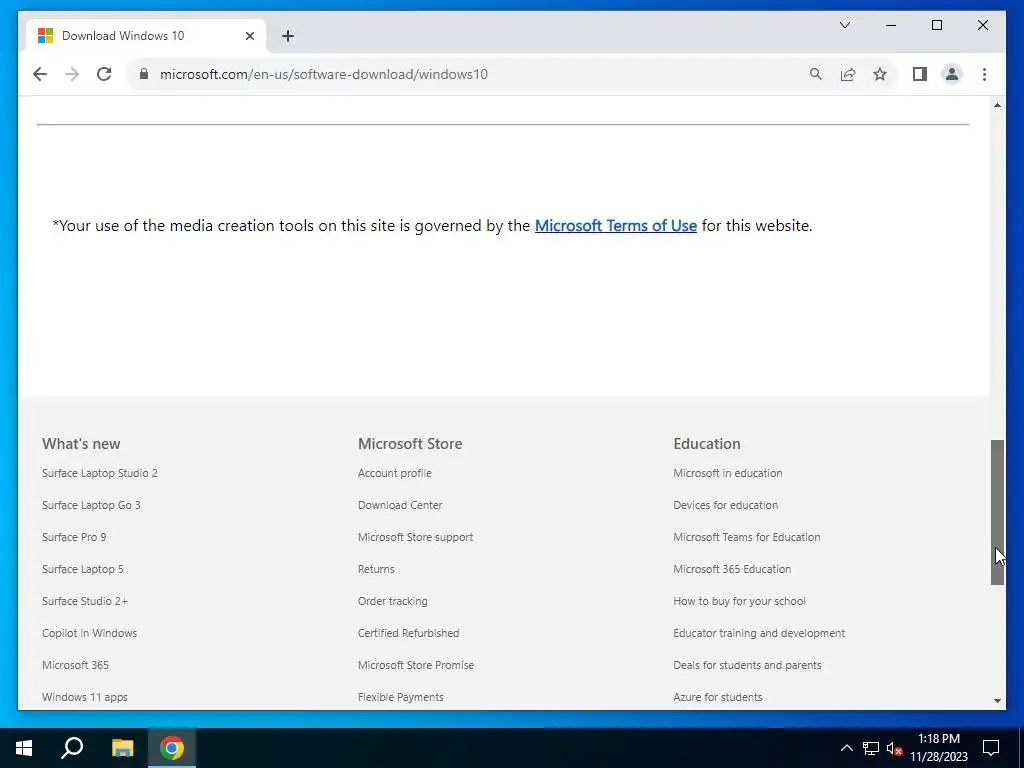Viewport: 1024px width, 768px height.
Task: Open Surface Pro 9 link
Action: click(74, 537)
